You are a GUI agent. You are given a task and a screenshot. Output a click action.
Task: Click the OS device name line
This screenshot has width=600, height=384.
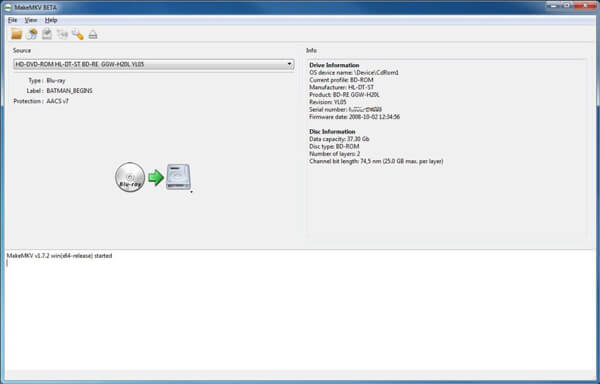click(354, 72)
